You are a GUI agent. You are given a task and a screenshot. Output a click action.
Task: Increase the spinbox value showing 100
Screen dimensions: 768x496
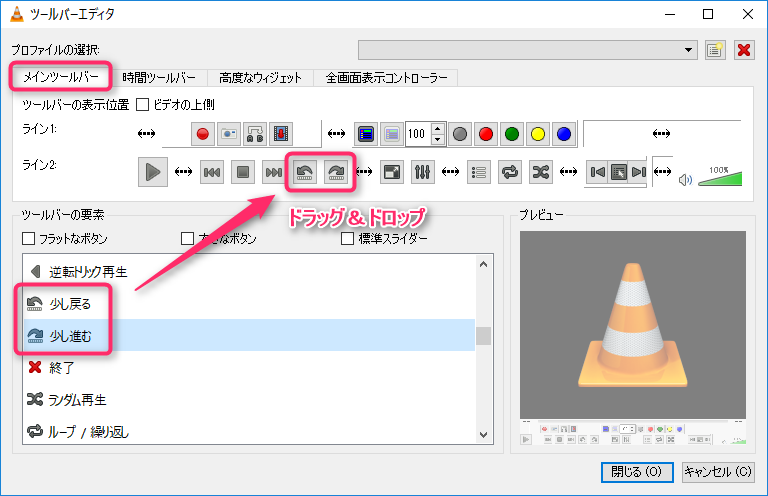(436, 129)
